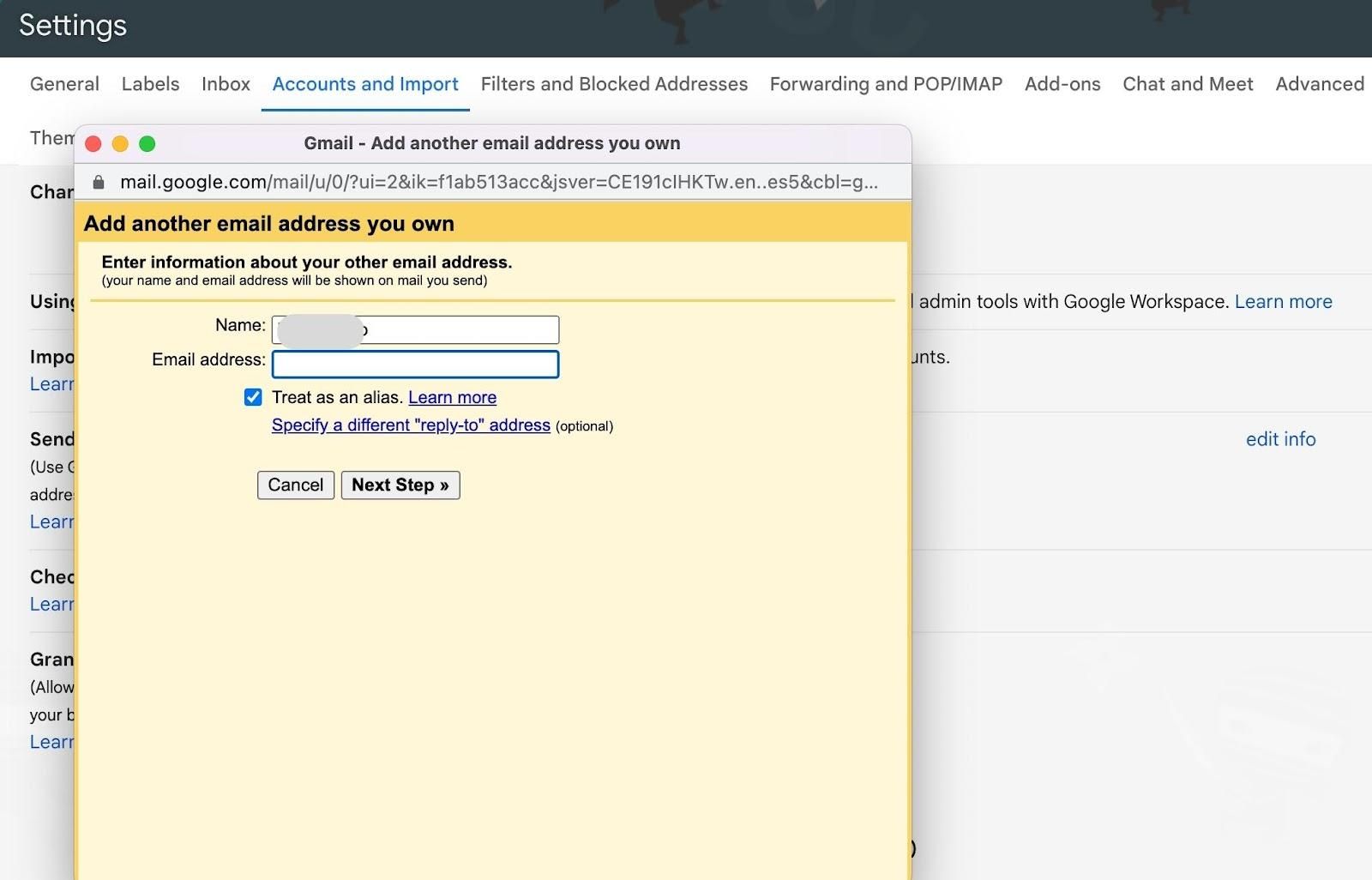This screenshot has height=880, width=1372.
Task: Open the Advanced settings tab
Action: pos(1320,84)
